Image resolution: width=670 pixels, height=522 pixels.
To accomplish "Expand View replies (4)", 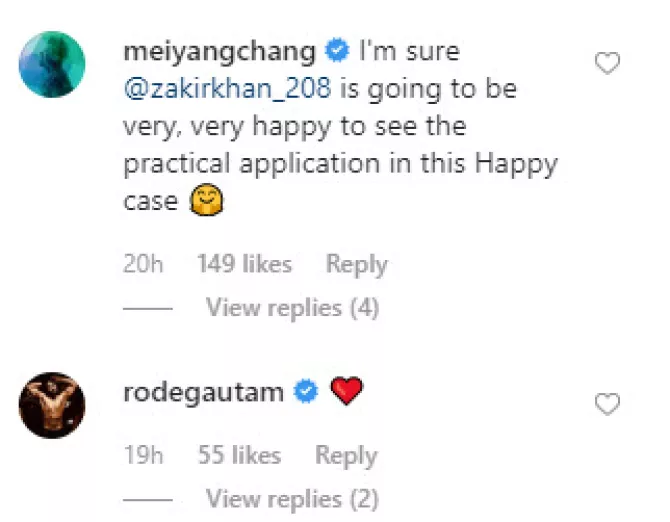I will [292, 308].
